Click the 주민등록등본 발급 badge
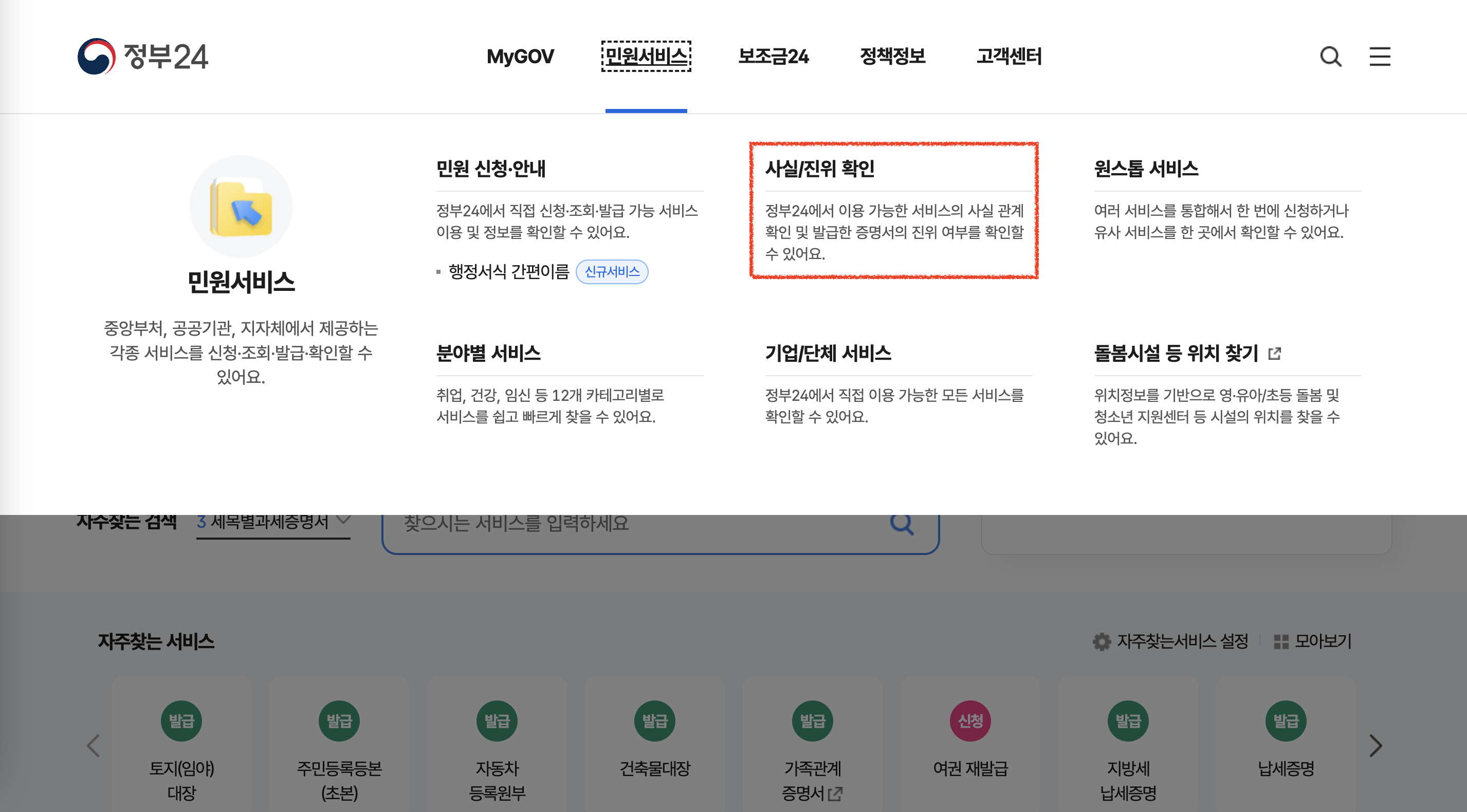The image size is (1467, 812). pos(339,721)
